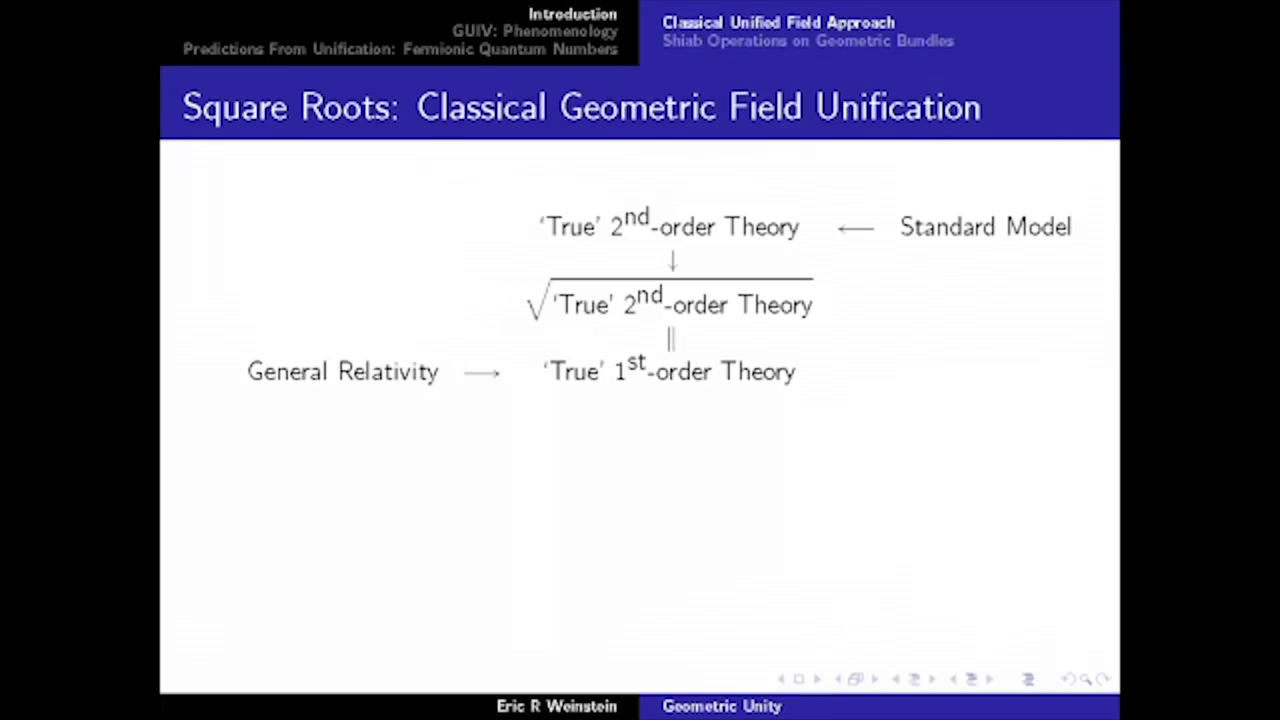
Task: Open the Classical Unified Field Approach section
Action: pos(778,22)
